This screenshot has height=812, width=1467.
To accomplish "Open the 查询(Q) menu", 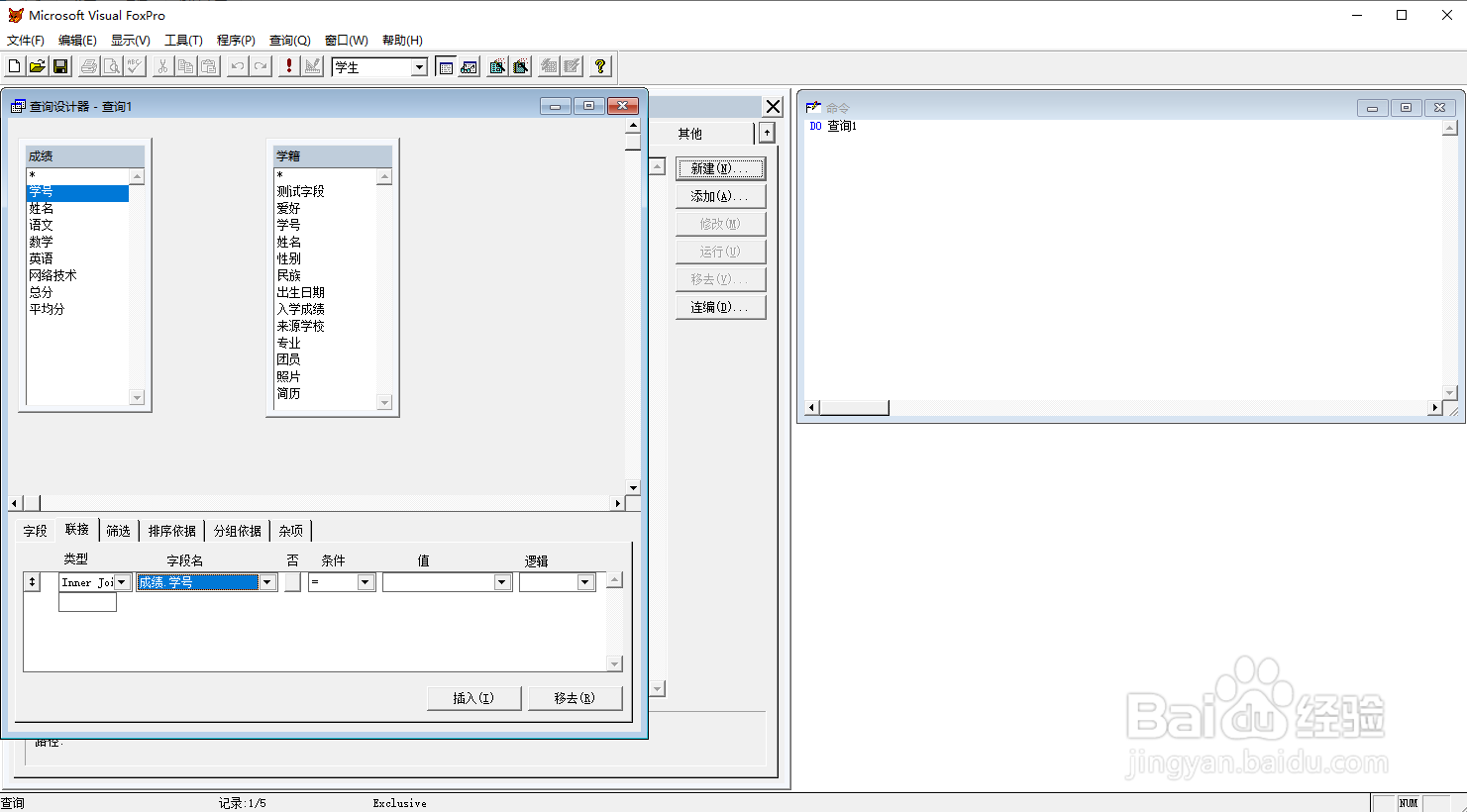I will click(x=290, y=41).
